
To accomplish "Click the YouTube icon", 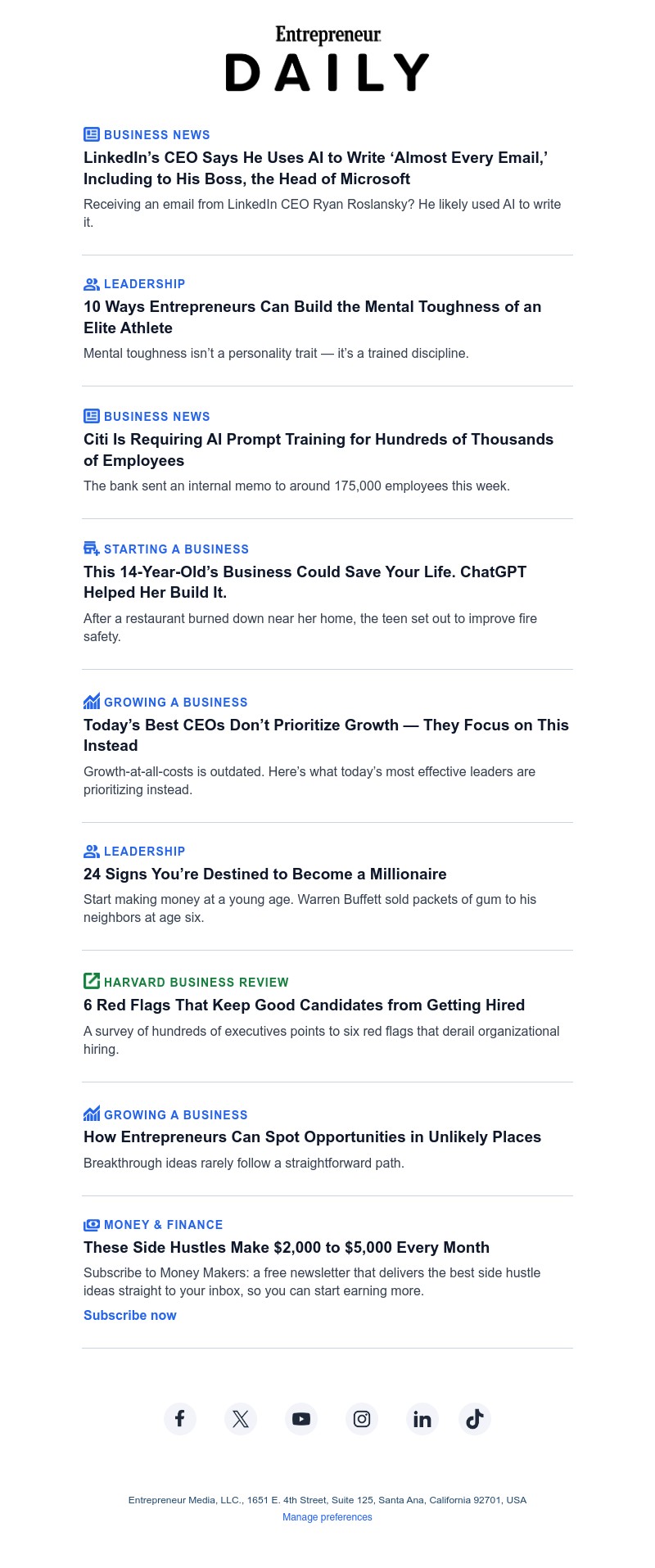I will point(301,1419).
